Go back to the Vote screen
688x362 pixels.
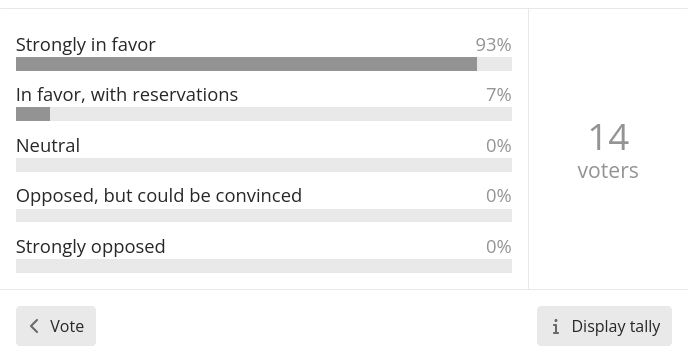point(56,326)
